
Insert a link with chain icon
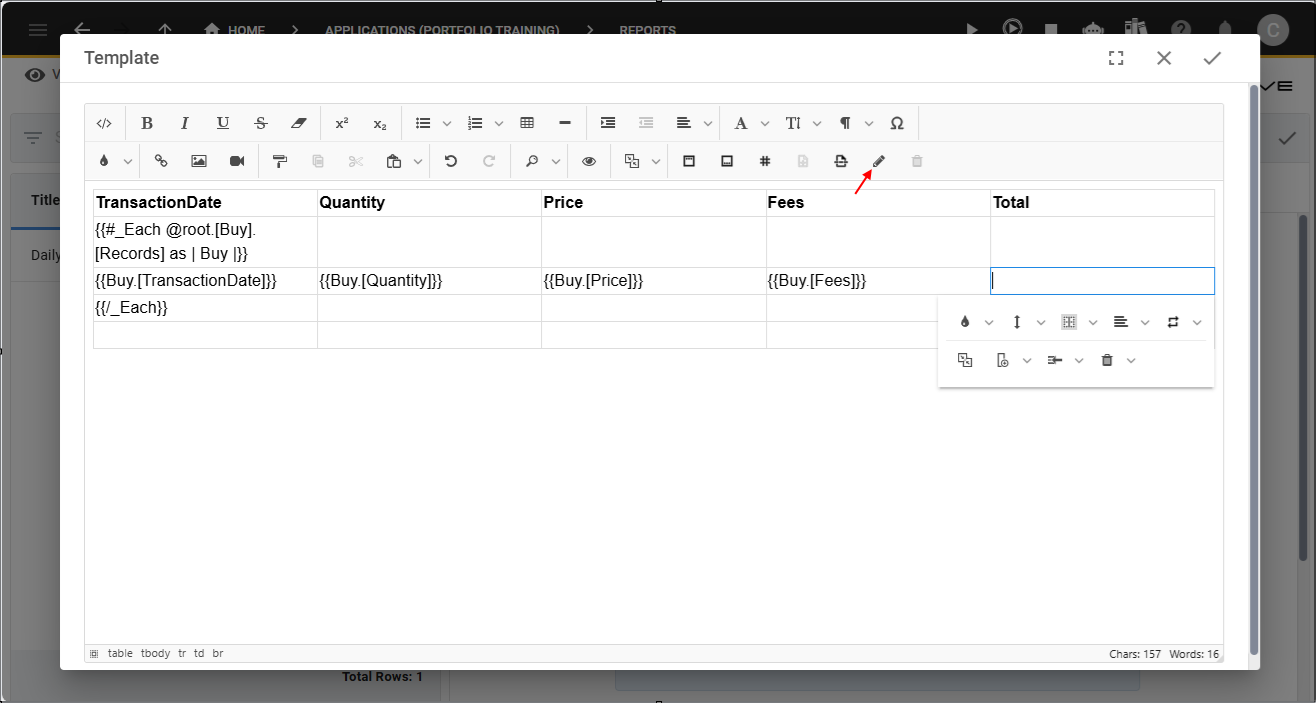coord(161,161)
